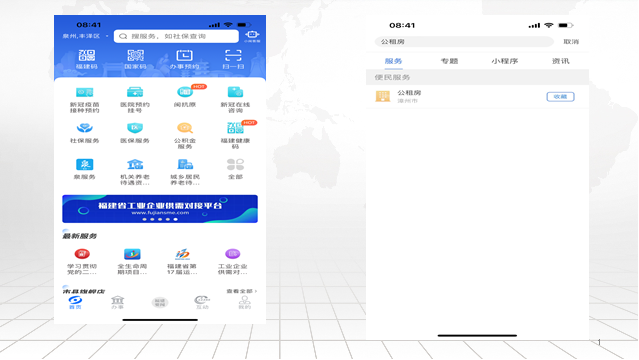The width and height of the screenshot is (639, 360).
Task: Open 福建健康码 icon with HOT badge
Action: (235, 128)
